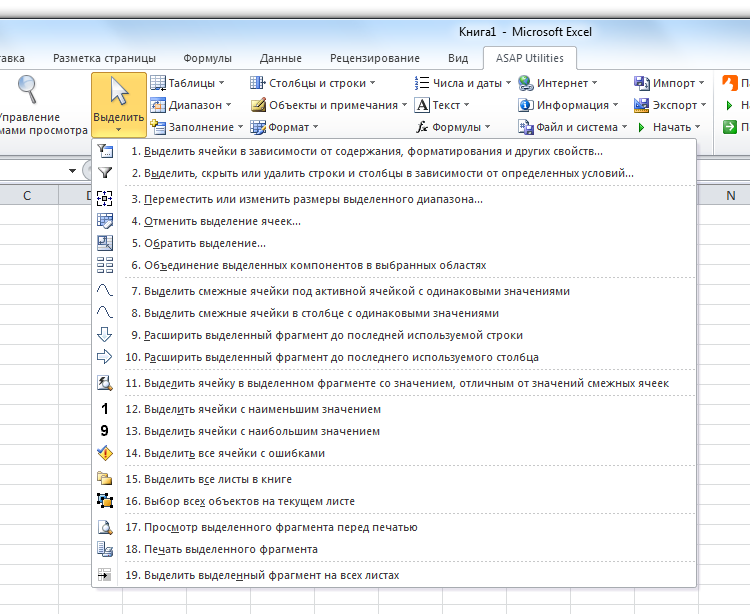Choose 1. Выделить ячейки в зависимости от содержания
Screen dimensions: 750x614
click(394, 151)
